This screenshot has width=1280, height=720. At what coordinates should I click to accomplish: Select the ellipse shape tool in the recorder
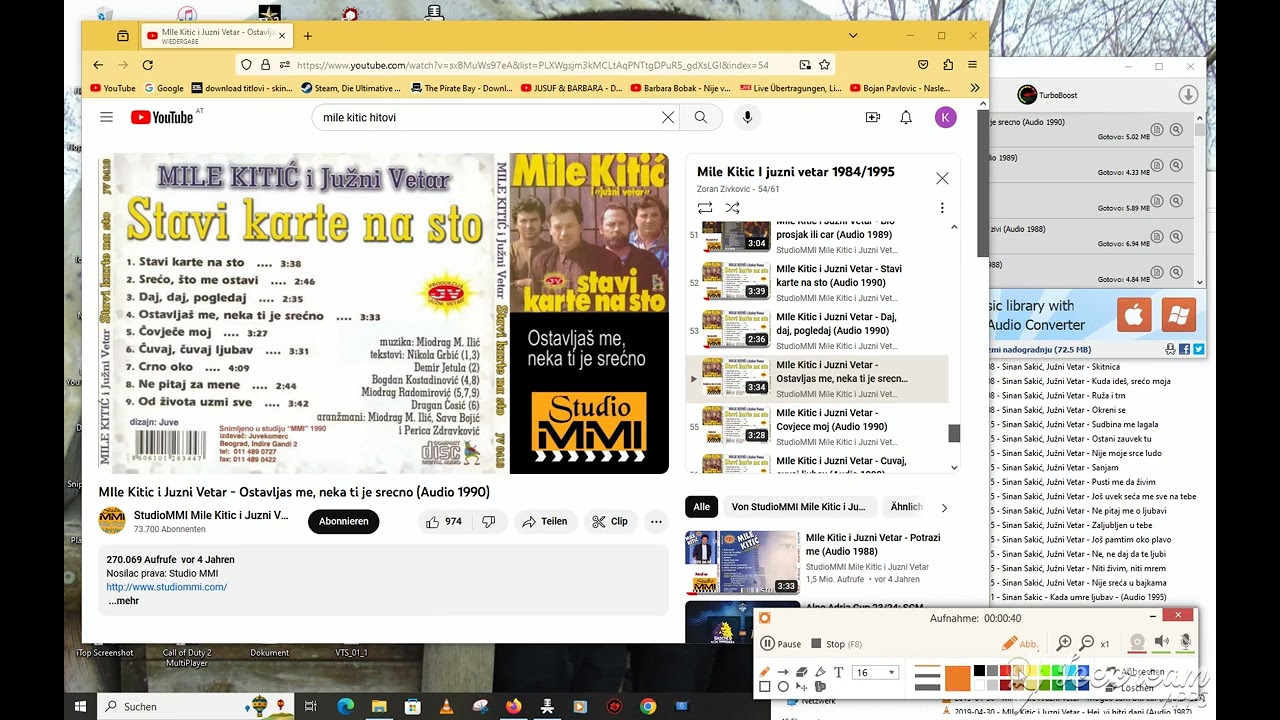(783, 687)
